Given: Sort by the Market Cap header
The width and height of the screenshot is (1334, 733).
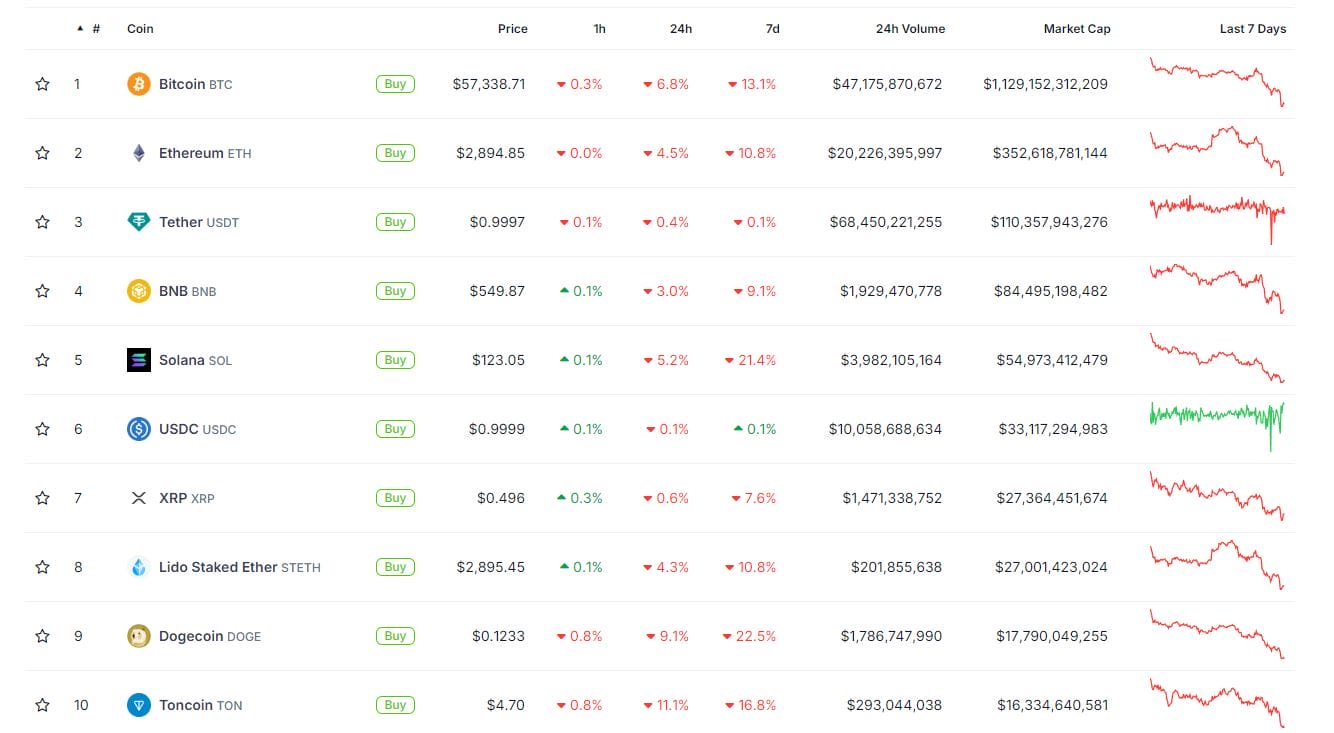Looking at the screenshot, I should [x=1077, y=29].
